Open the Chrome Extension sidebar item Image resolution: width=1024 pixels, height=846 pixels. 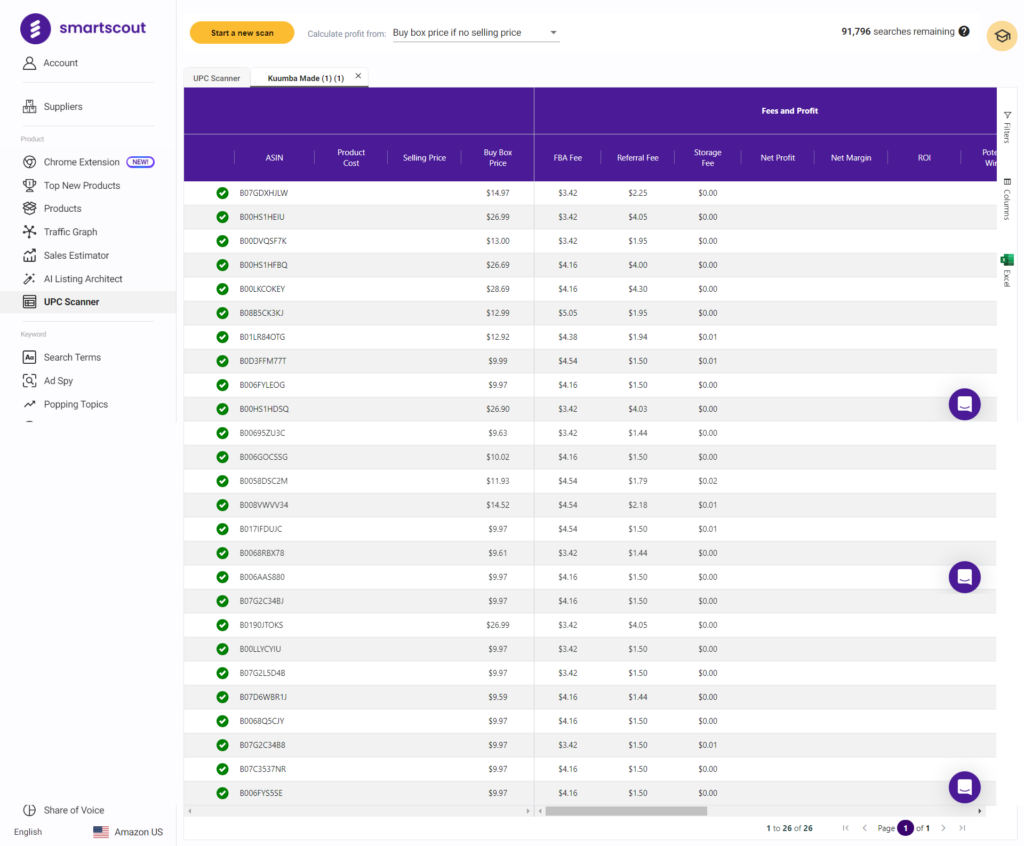(x=81, y=162)
